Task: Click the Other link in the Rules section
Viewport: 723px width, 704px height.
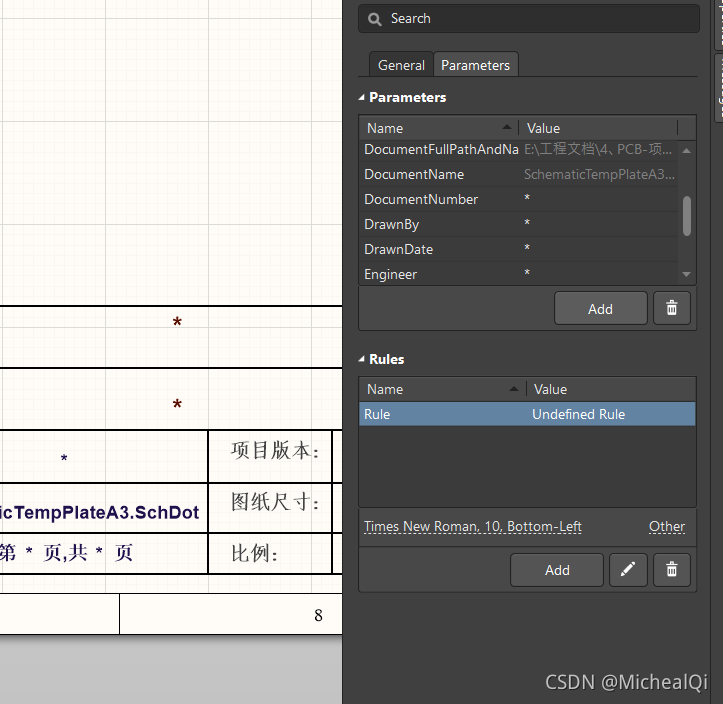Action: pyautogui.click(x=666, y=526)
